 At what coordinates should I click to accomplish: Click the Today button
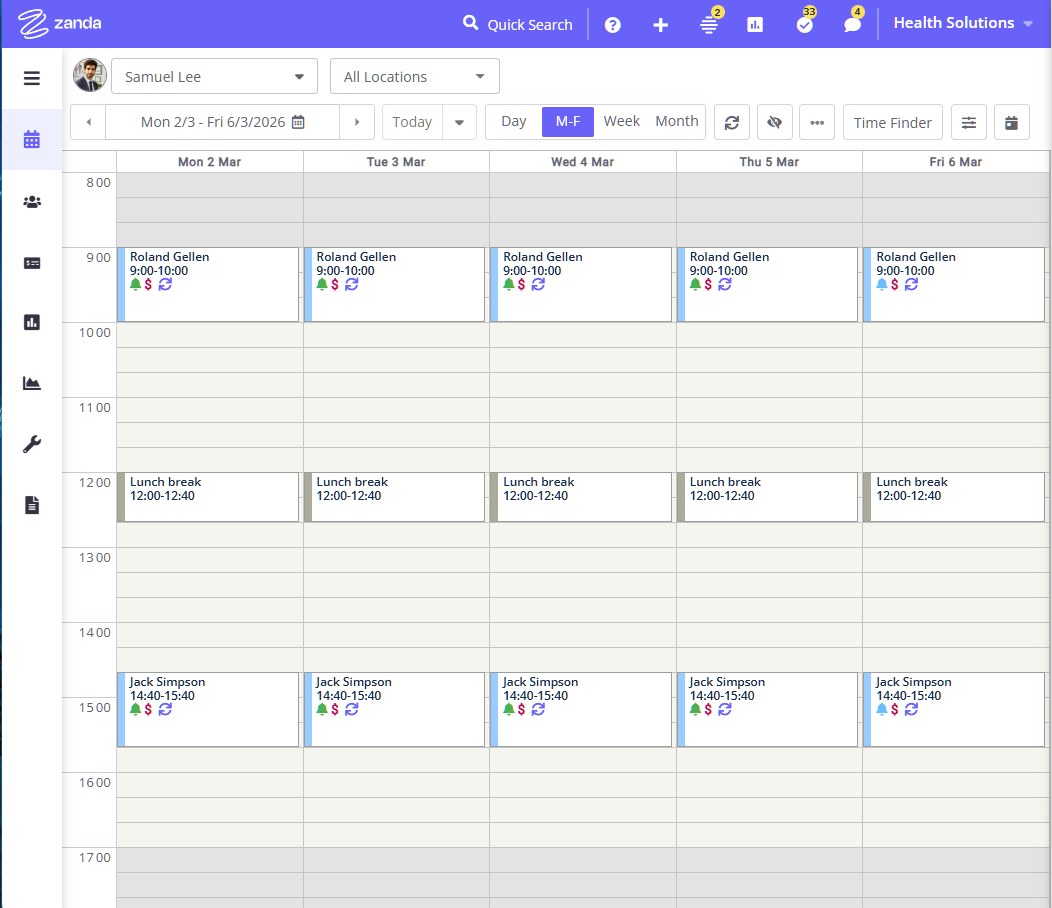pos(412,122)
